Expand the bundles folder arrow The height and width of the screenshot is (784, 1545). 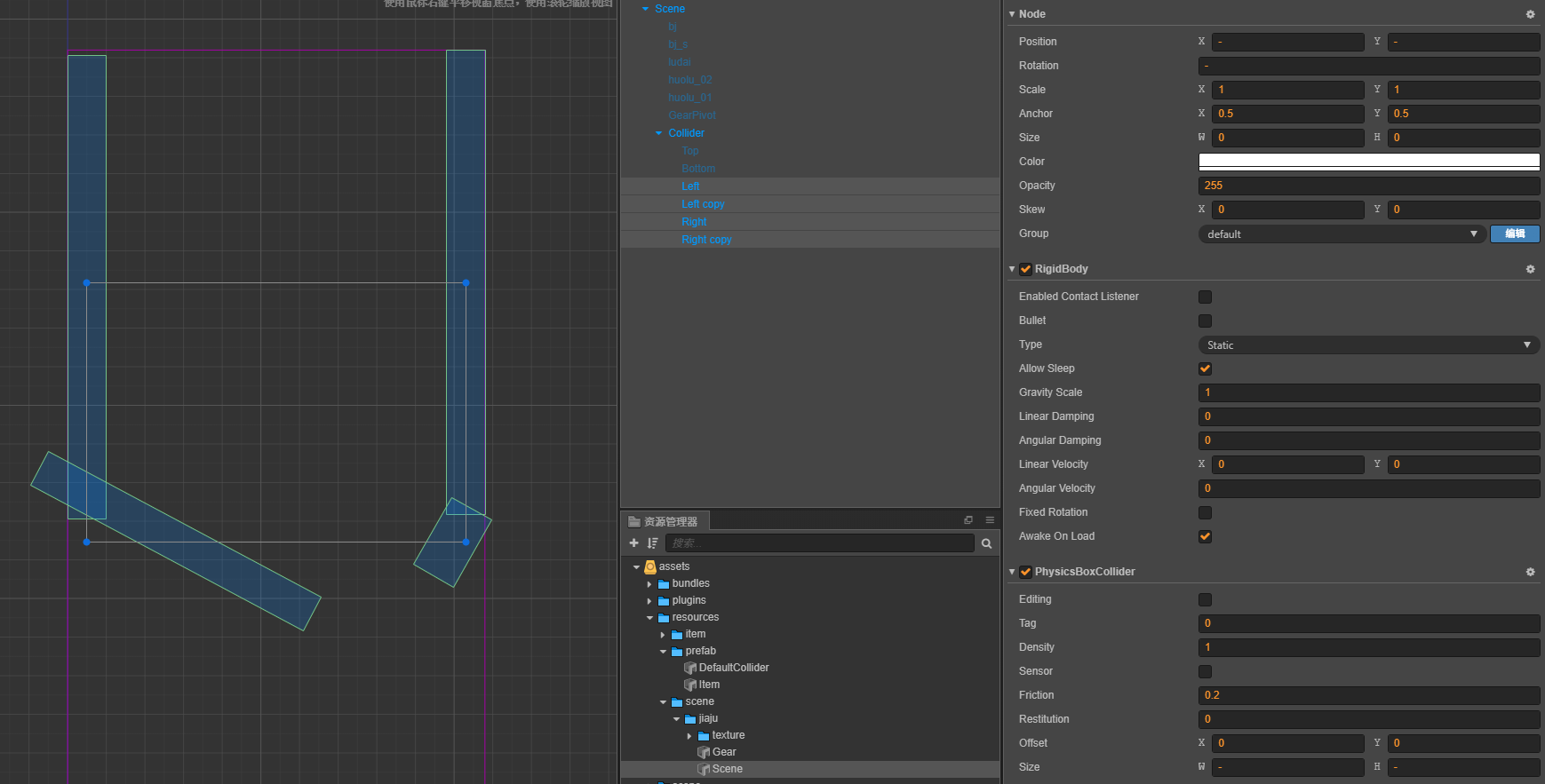(x=649, y=584)
